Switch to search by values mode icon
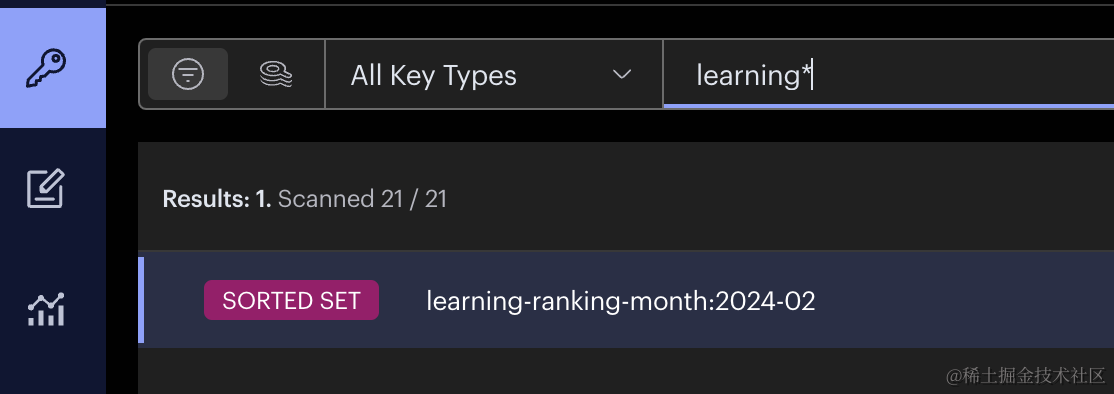Viewport: 1114px width, 394px height. [x=276, y=74]
